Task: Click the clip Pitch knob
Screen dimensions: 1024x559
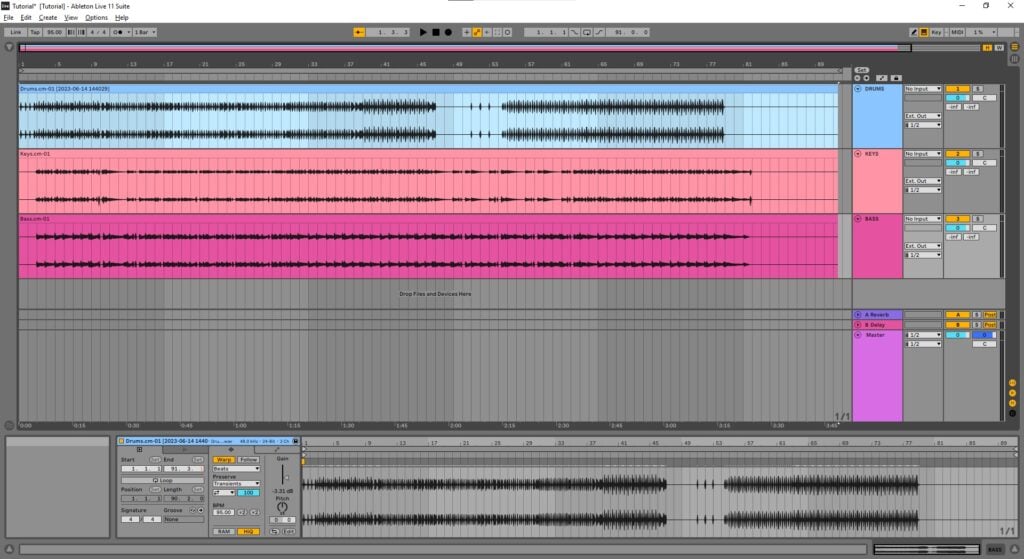Action: 282,507
